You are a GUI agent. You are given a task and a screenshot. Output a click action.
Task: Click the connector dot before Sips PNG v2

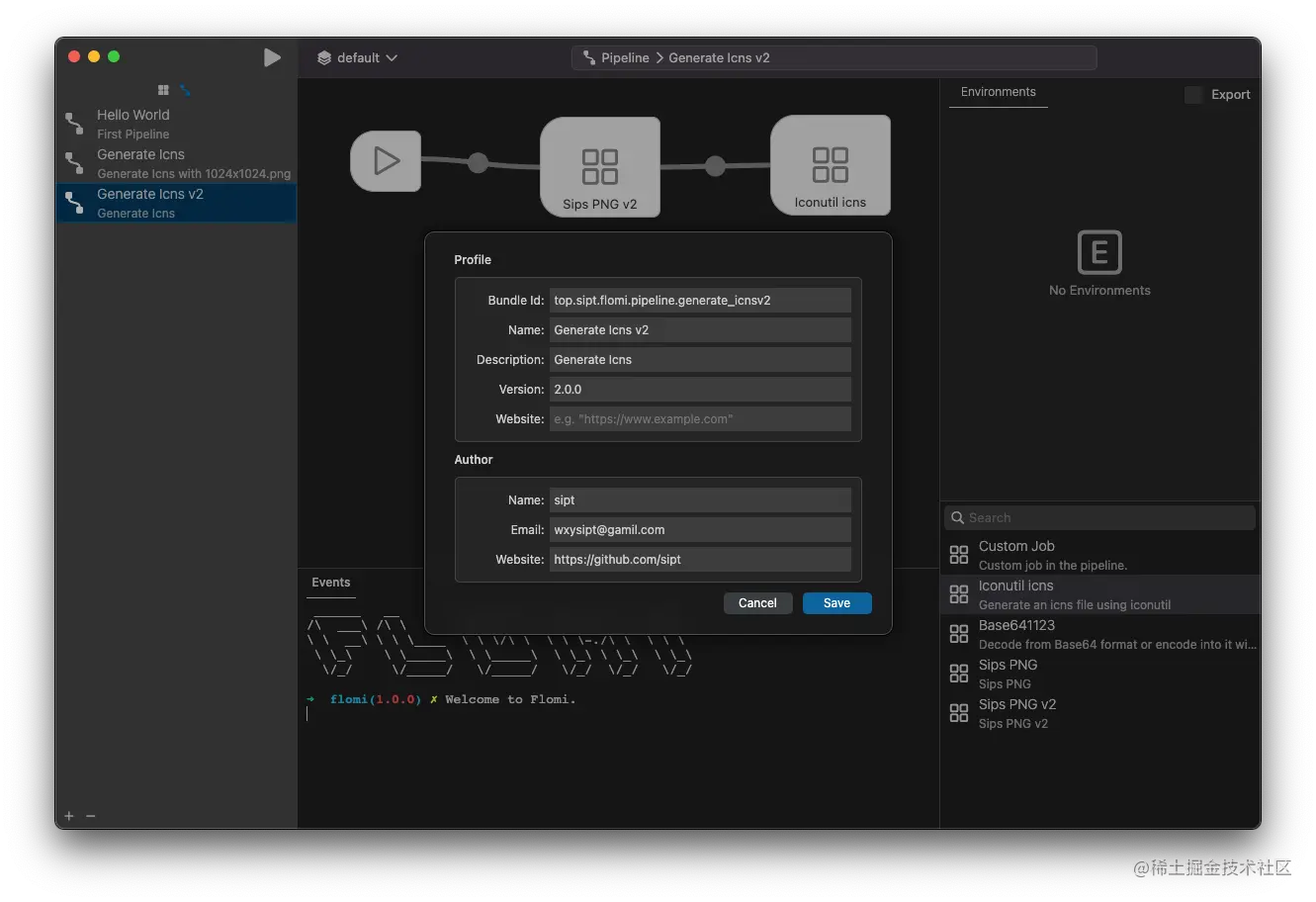[479, 162]
